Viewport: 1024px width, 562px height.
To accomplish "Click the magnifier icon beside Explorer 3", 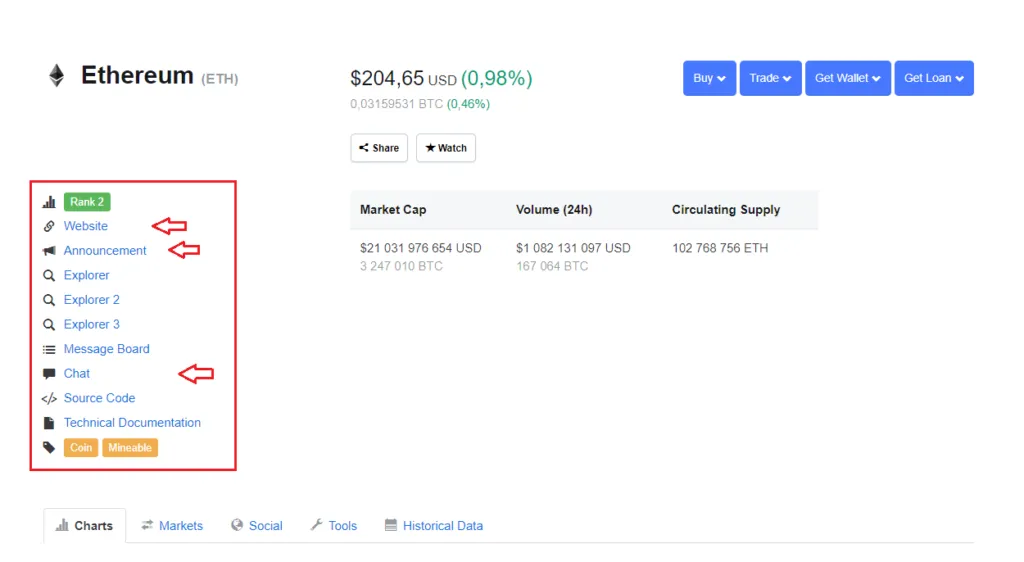I will [x=49, y=324].
